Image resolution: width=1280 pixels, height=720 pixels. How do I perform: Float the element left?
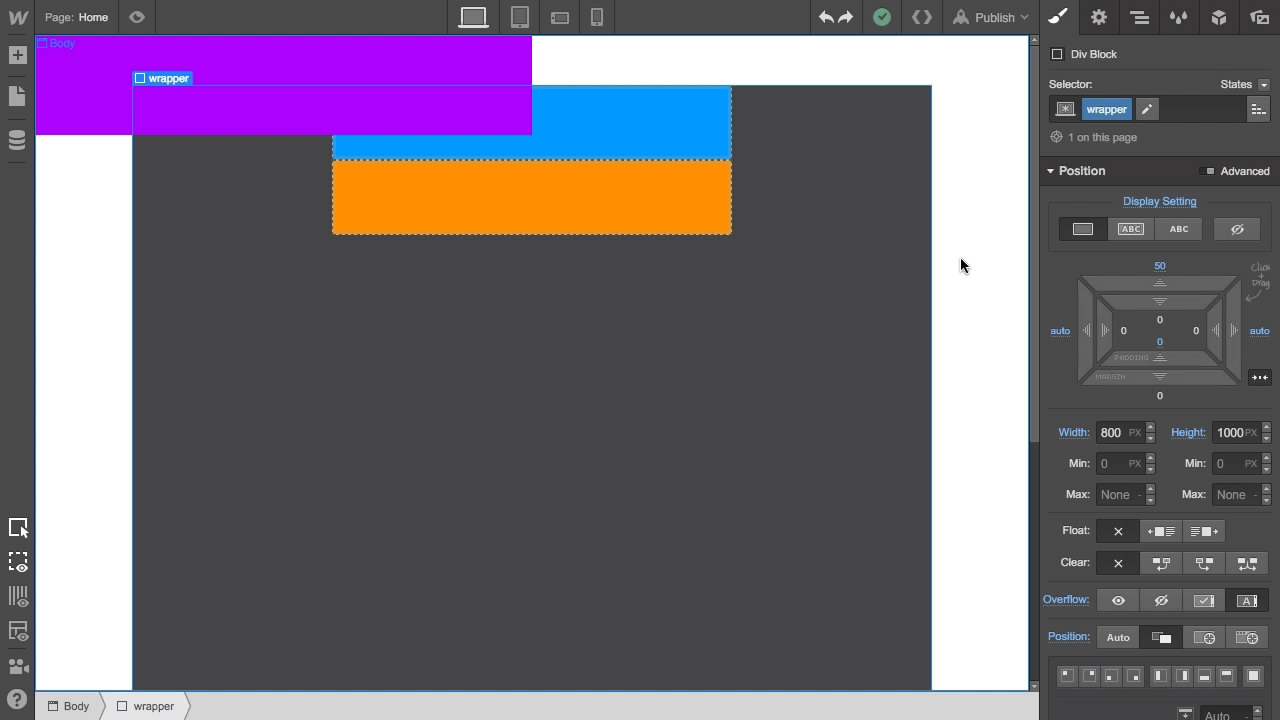tap(1161, 531)
